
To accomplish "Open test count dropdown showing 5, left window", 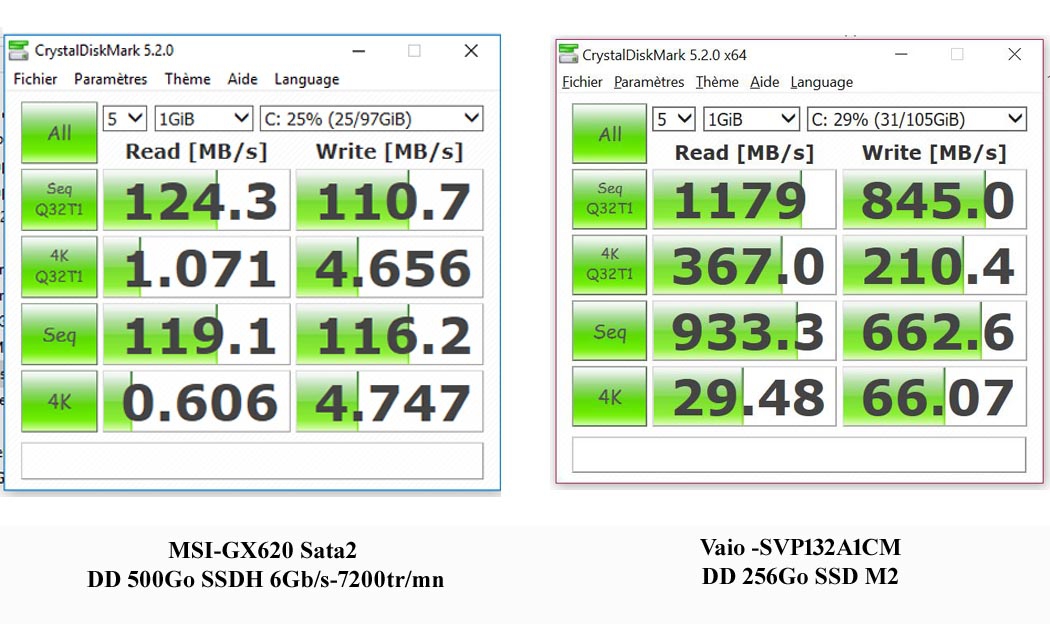I will tap(125, 119).
